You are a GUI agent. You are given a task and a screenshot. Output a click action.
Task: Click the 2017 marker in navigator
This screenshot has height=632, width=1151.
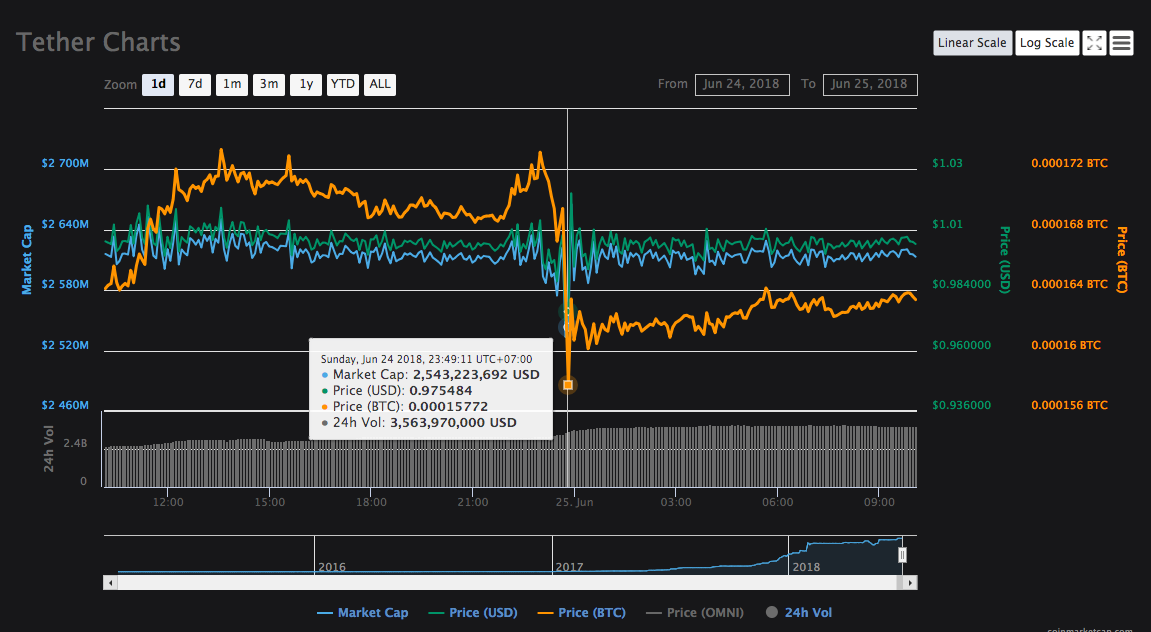click(x=570, y=567)
